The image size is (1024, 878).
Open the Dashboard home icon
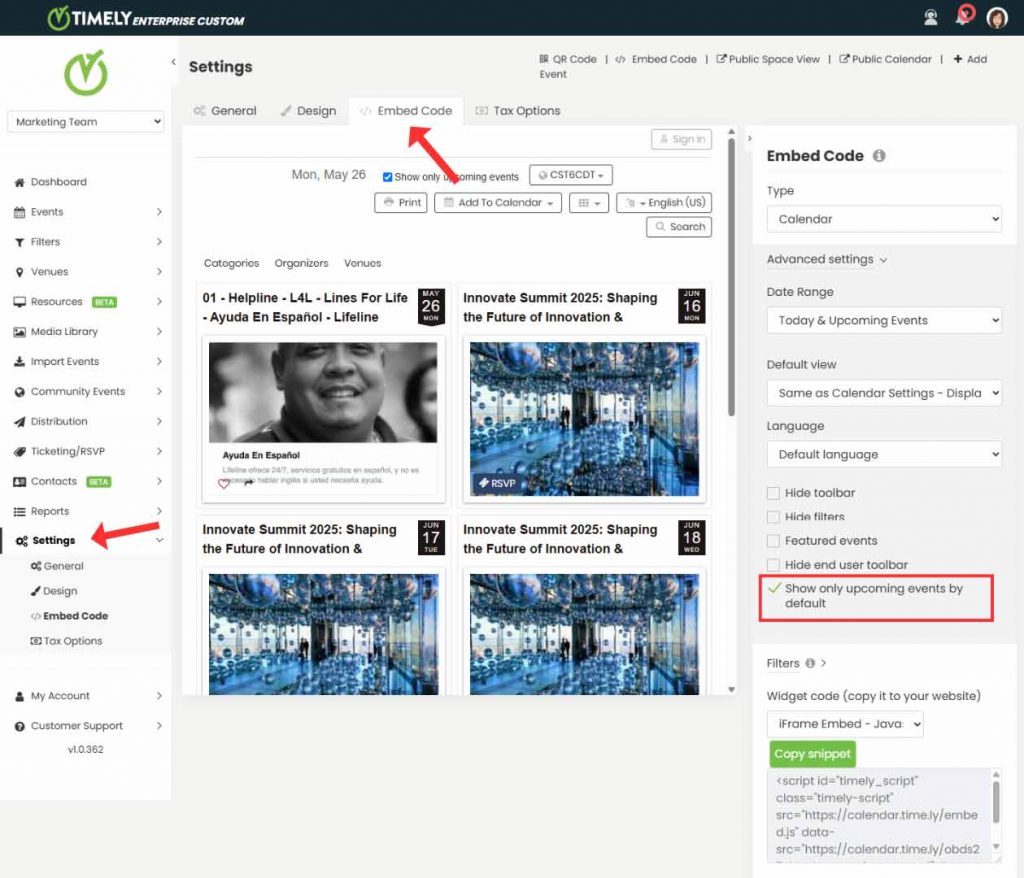20,182
